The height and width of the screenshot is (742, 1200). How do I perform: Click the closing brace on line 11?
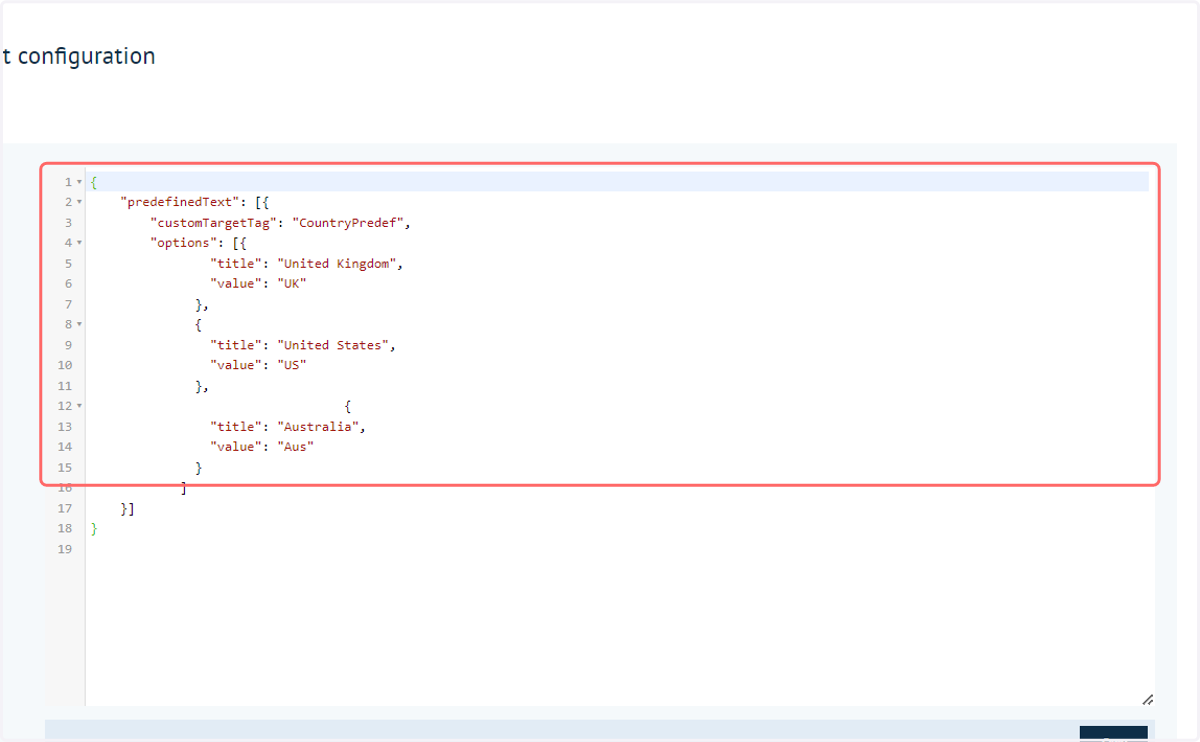pos(199,386)
